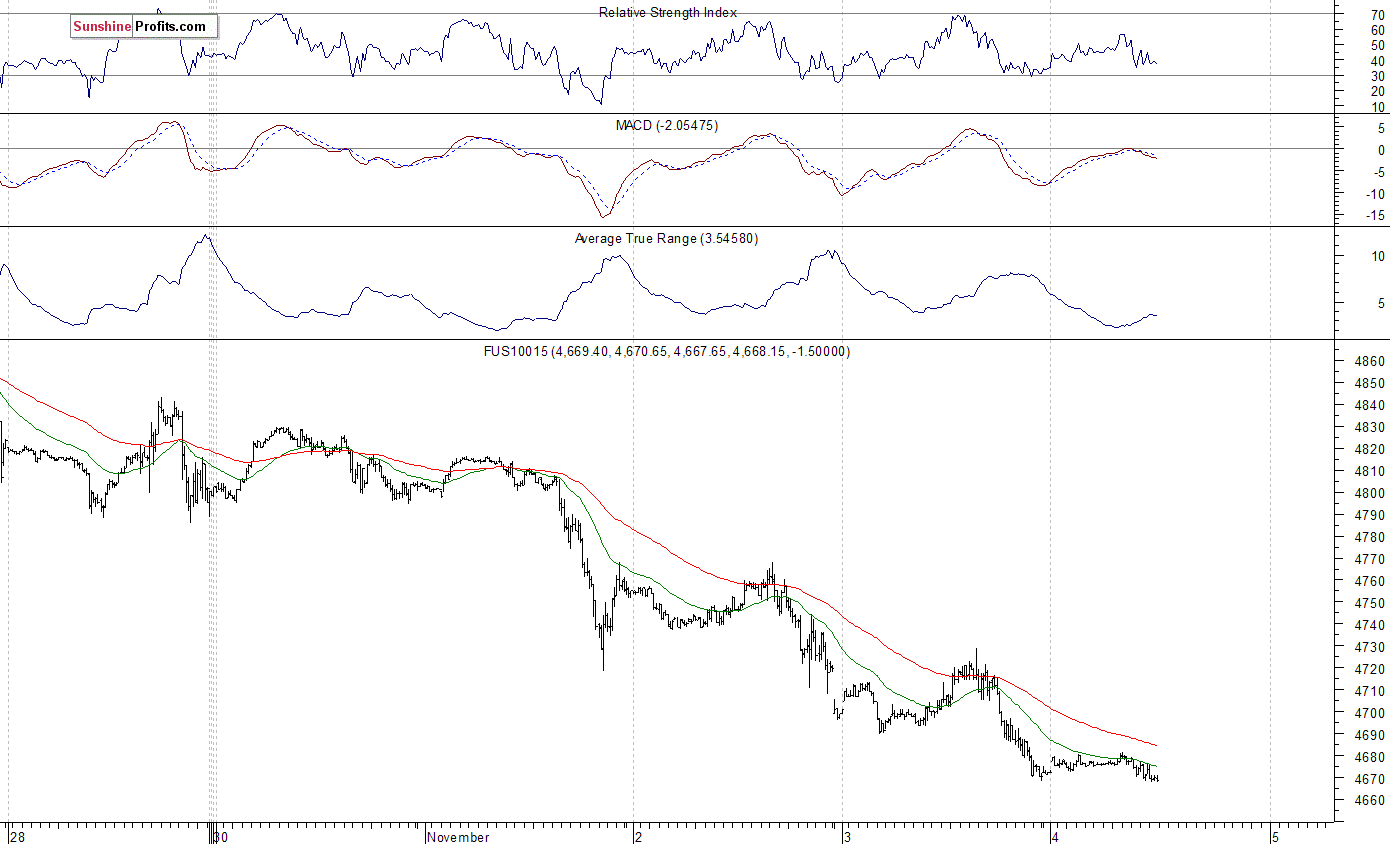1390x844 pixels.
Task: Click the 4740 price axis label
Action: point(1371,625)
